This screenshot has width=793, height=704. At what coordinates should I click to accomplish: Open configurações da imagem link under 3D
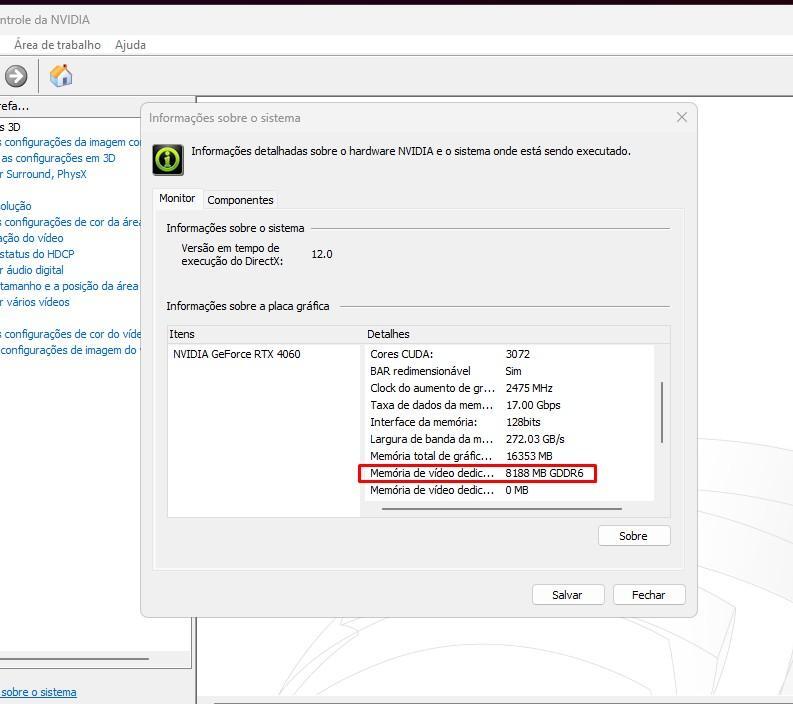[x=71, y=142]
